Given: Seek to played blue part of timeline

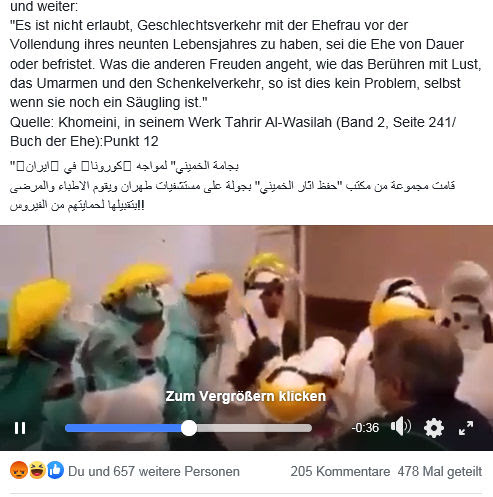Looking at the screenshot, I should [x=123, y=428].
